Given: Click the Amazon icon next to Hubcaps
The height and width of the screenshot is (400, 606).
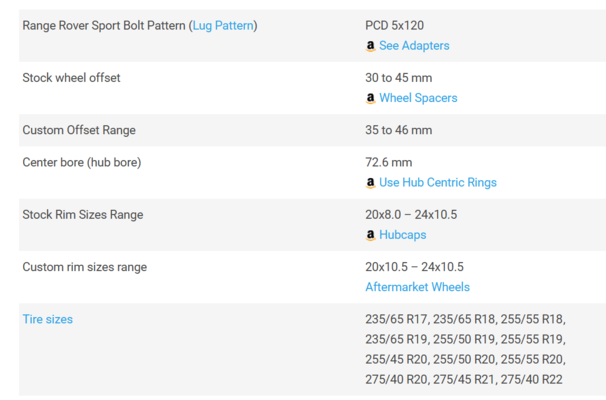Looking at the screenshot, I should coord(370,235).
